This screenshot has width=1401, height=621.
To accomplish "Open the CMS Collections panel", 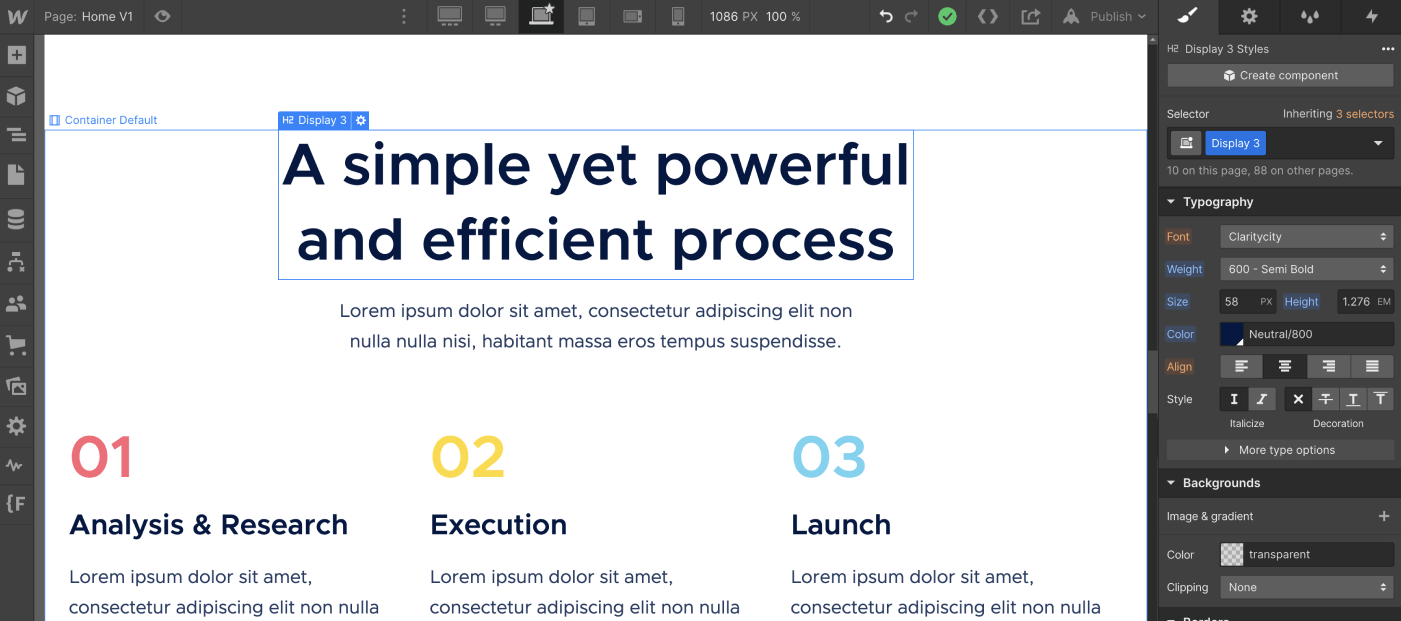I will click(x=16, y=218).
